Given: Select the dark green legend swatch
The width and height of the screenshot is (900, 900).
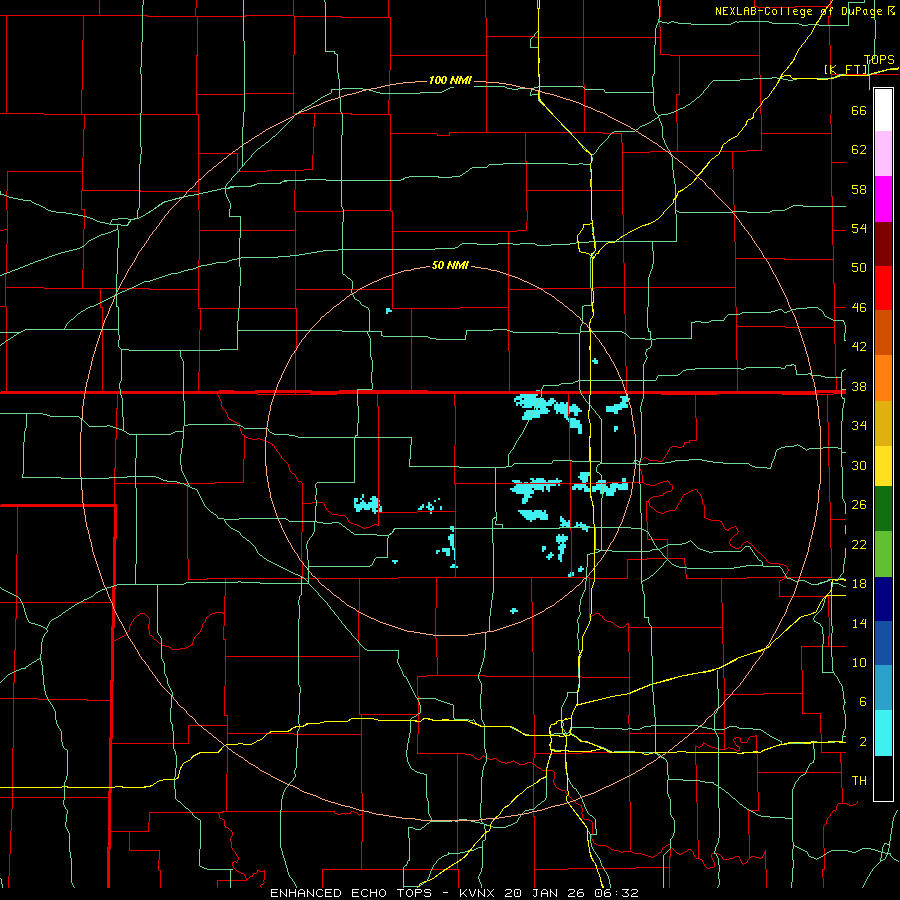Looking at the screenshot, I should click(x=883, y=509).
